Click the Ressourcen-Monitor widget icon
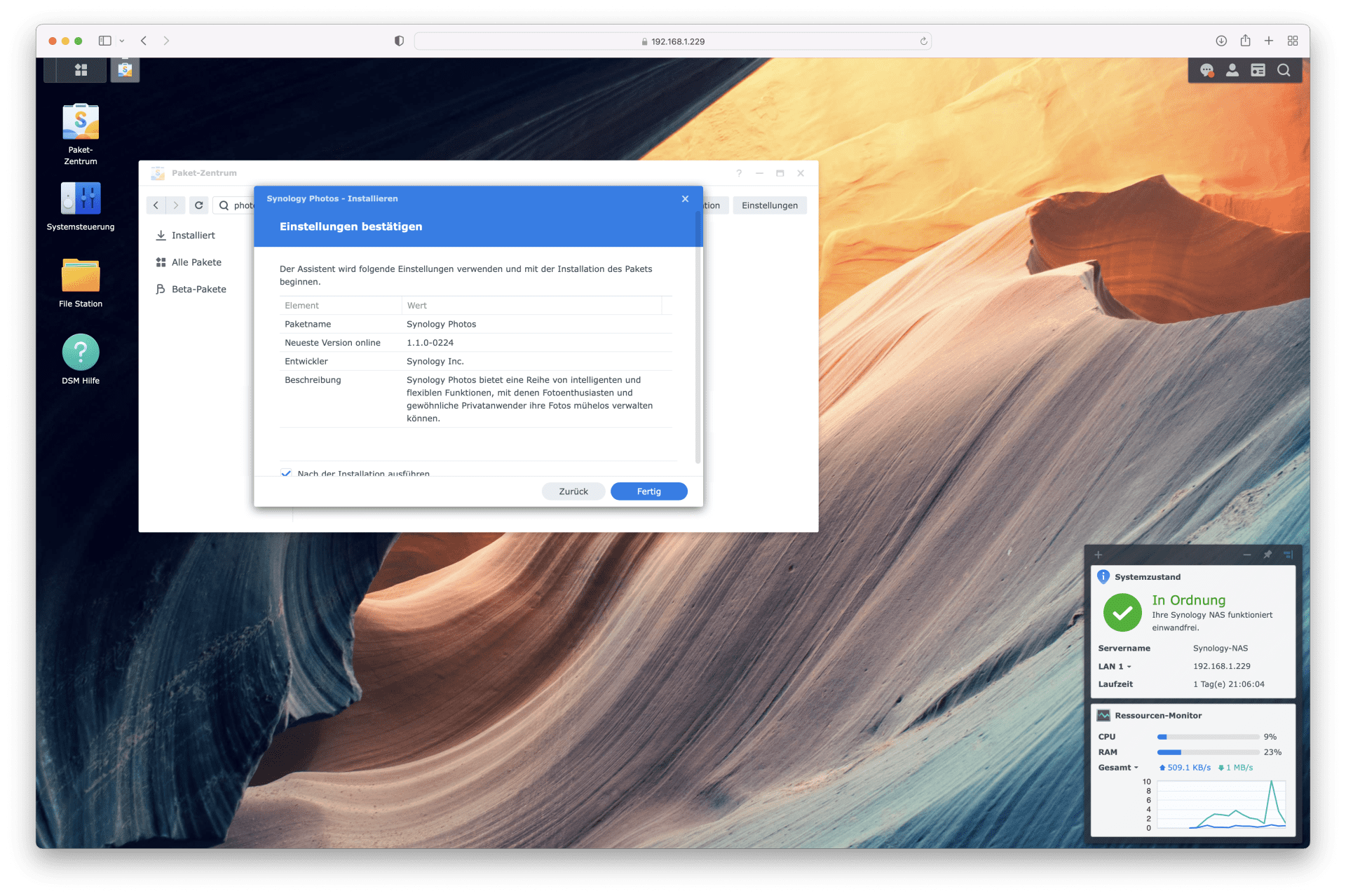Viewport: 1346px width, 896px height. click(1103, 715)
